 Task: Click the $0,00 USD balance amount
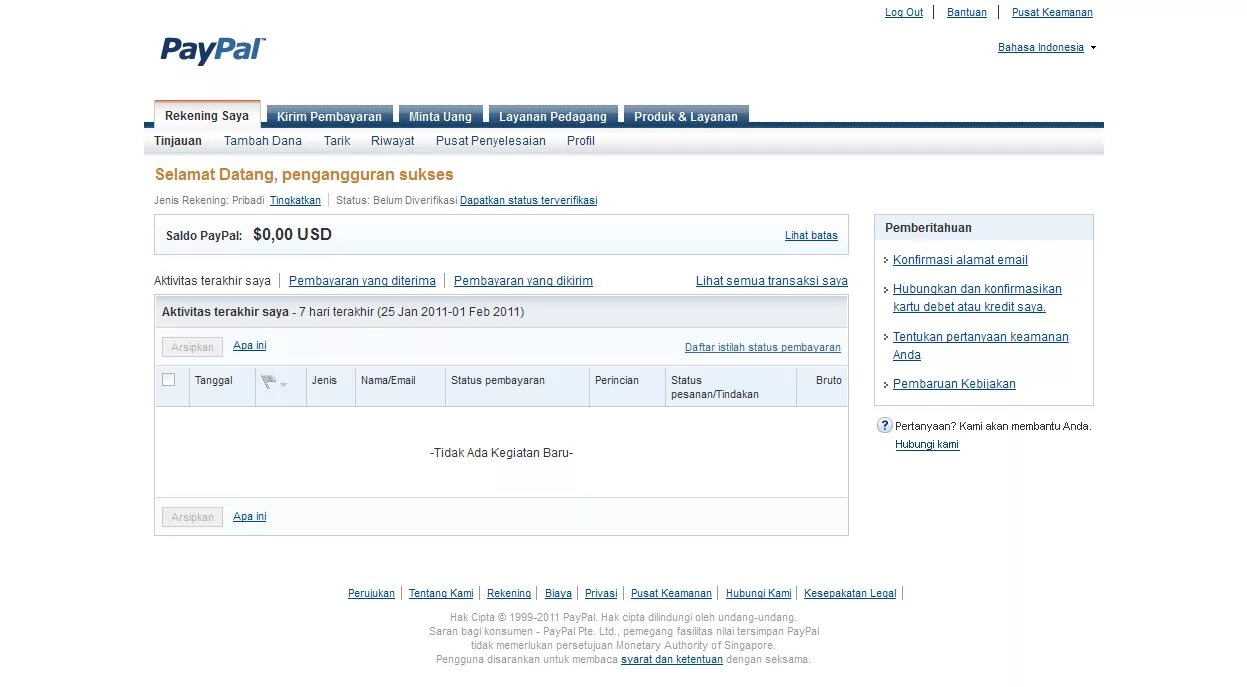pyautogui.click(x=292, y=235)
